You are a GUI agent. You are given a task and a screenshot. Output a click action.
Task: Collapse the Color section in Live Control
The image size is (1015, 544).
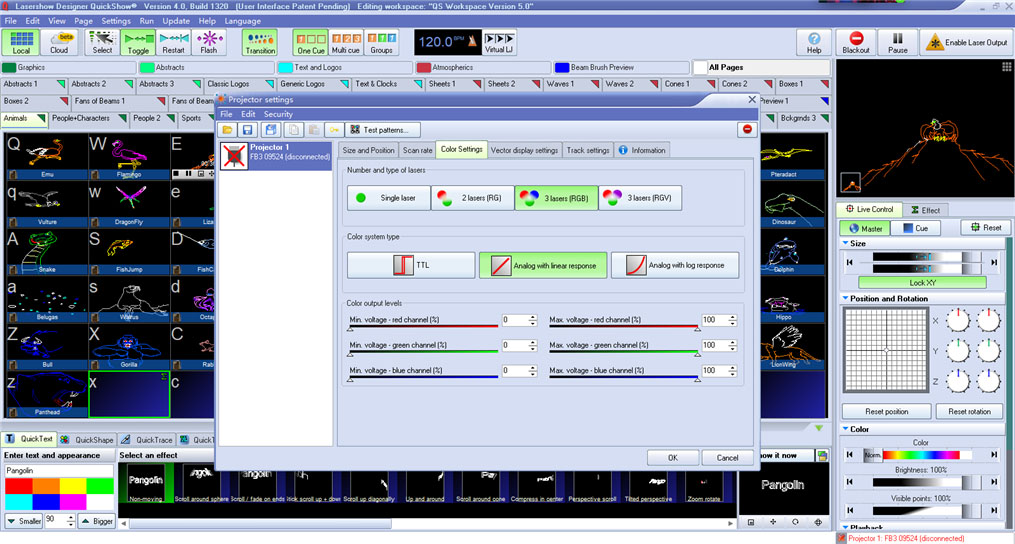pyautogui.click(x=846, y=429)
